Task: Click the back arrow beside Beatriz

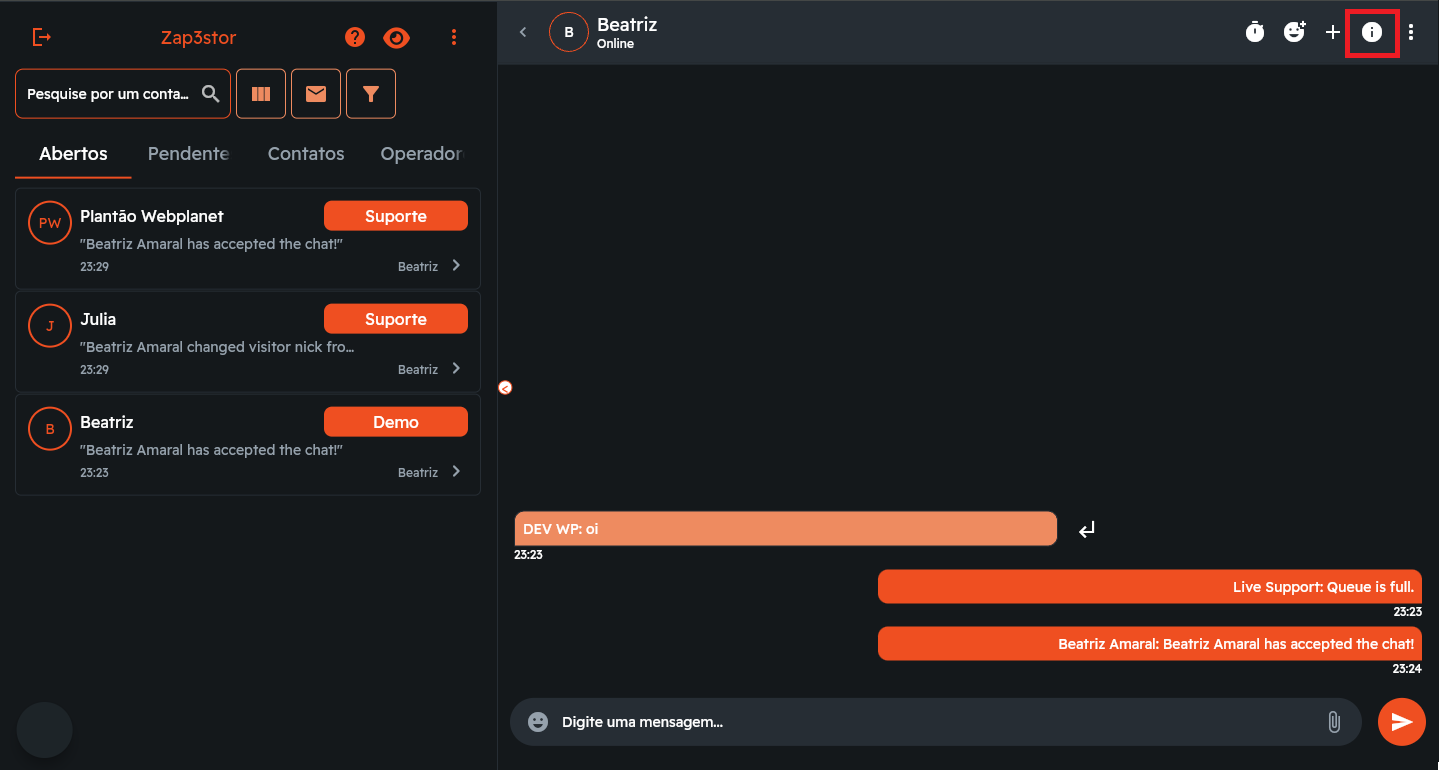Action: point(523,33)
